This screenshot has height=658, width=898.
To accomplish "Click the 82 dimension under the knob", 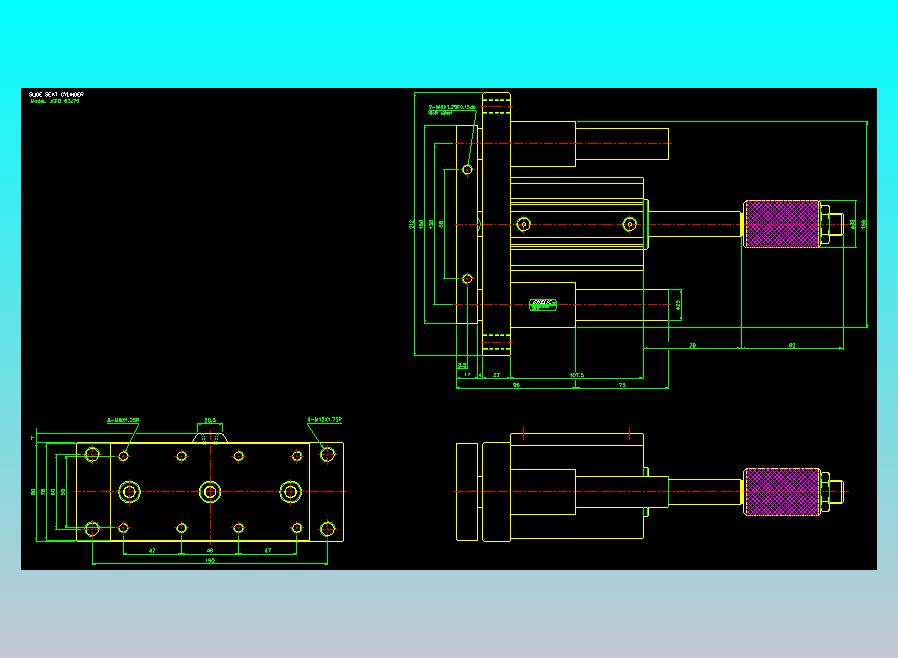I will pyautogui.click(x=792, y=345).
